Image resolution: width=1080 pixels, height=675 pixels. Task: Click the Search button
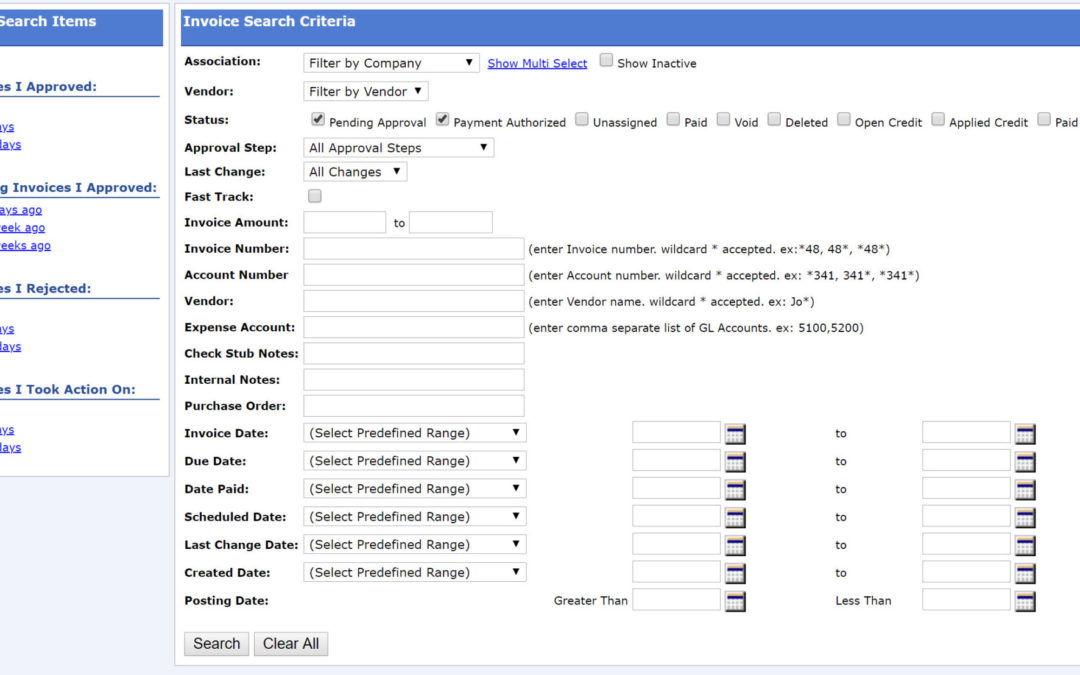(x=216, y=644)
